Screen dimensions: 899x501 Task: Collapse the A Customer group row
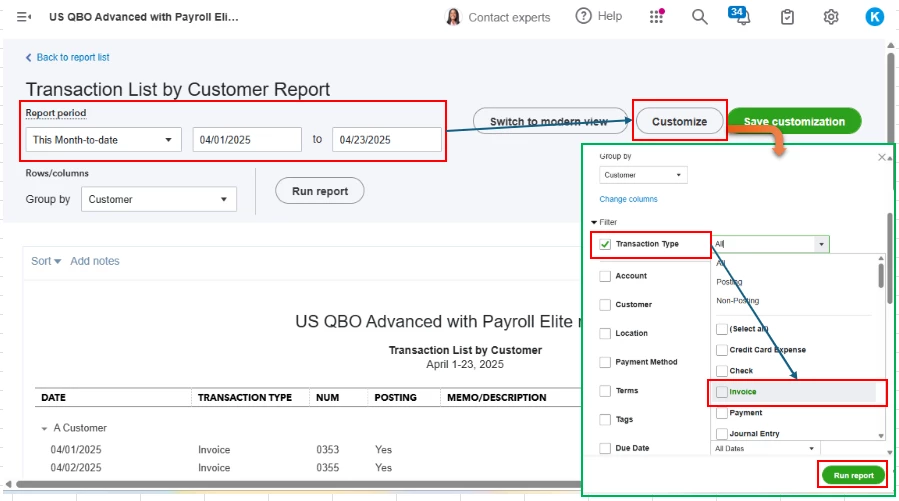coord(44,428)
